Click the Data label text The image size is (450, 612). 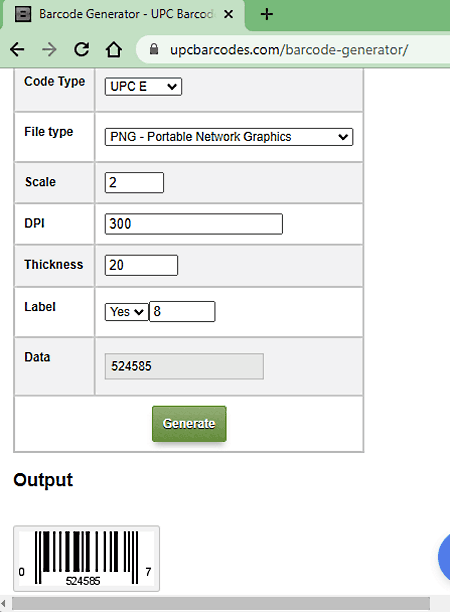tap(37, 357)
